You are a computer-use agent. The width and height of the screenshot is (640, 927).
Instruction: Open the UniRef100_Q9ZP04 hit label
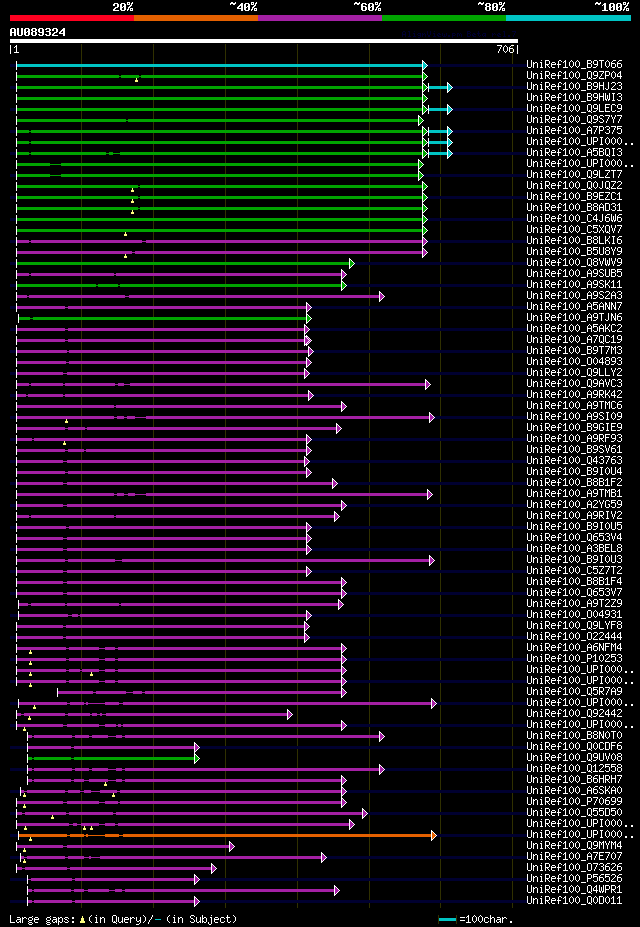(574, 76)
